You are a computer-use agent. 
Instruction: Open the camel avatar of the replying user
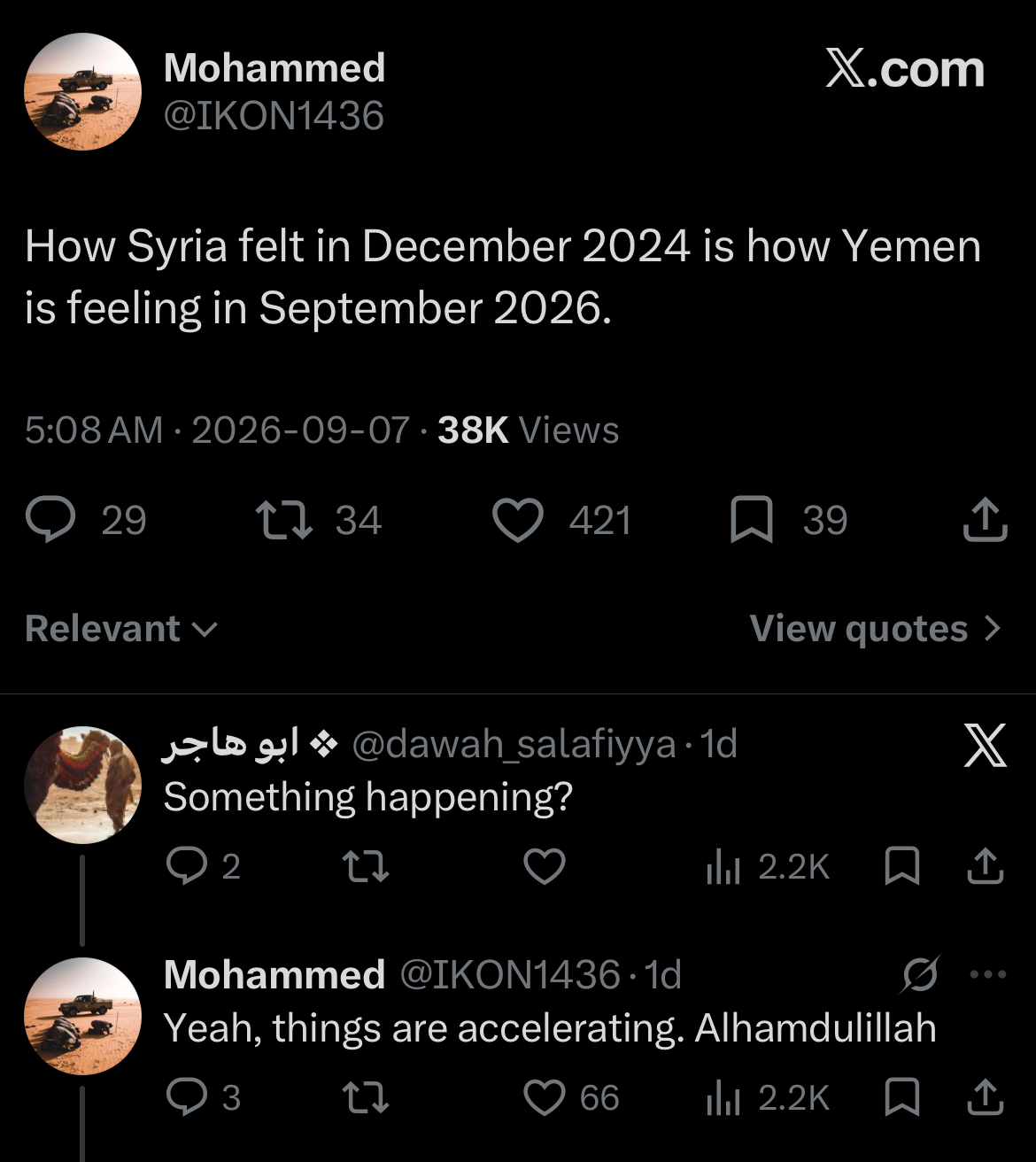(82, 785)
